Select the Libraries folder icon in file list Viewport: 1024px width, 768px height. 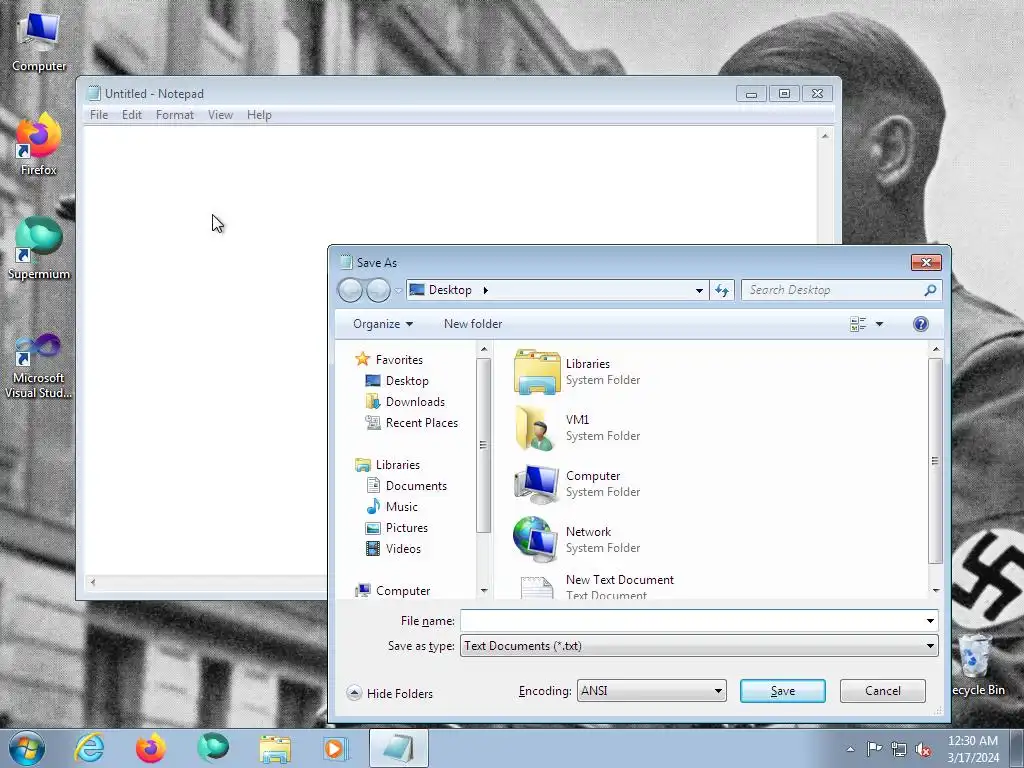tap(537, 372)
